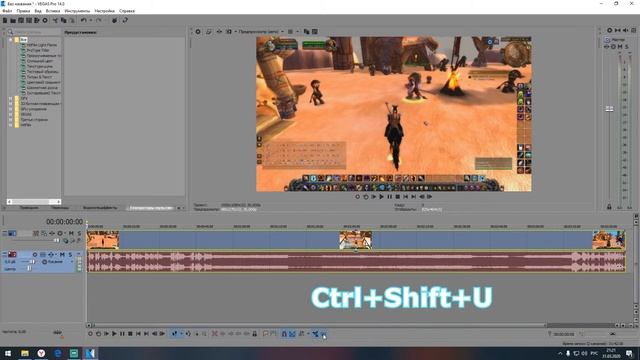Click Play button under the video preview

[382, 197]
